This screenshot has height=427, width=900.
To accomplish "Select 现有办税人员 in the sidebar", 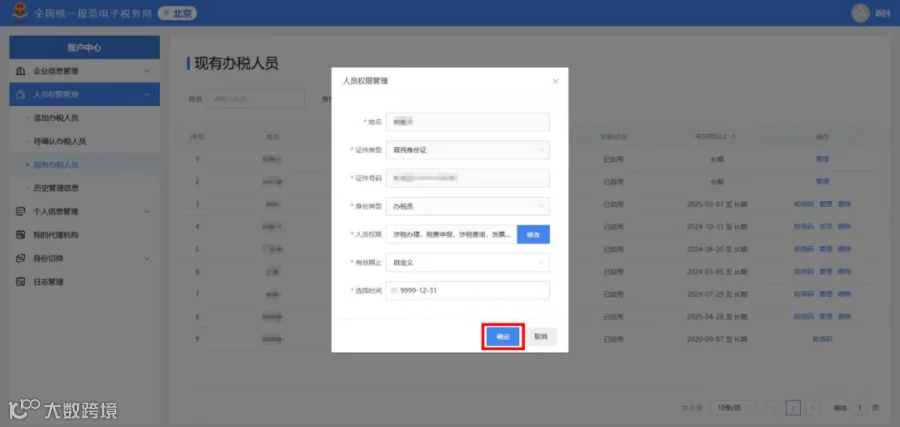I will point(56,165).
